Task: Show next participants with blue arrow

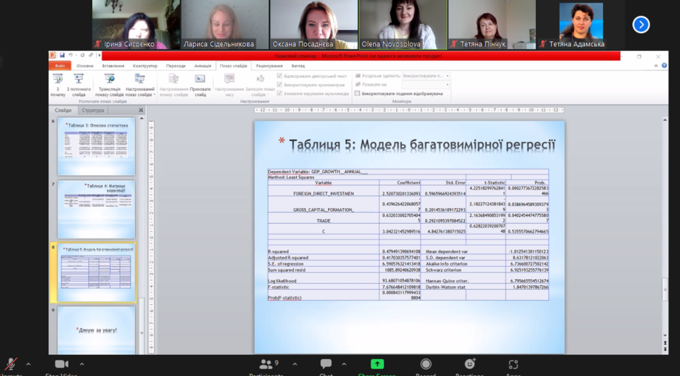Action: coord(641,25)
